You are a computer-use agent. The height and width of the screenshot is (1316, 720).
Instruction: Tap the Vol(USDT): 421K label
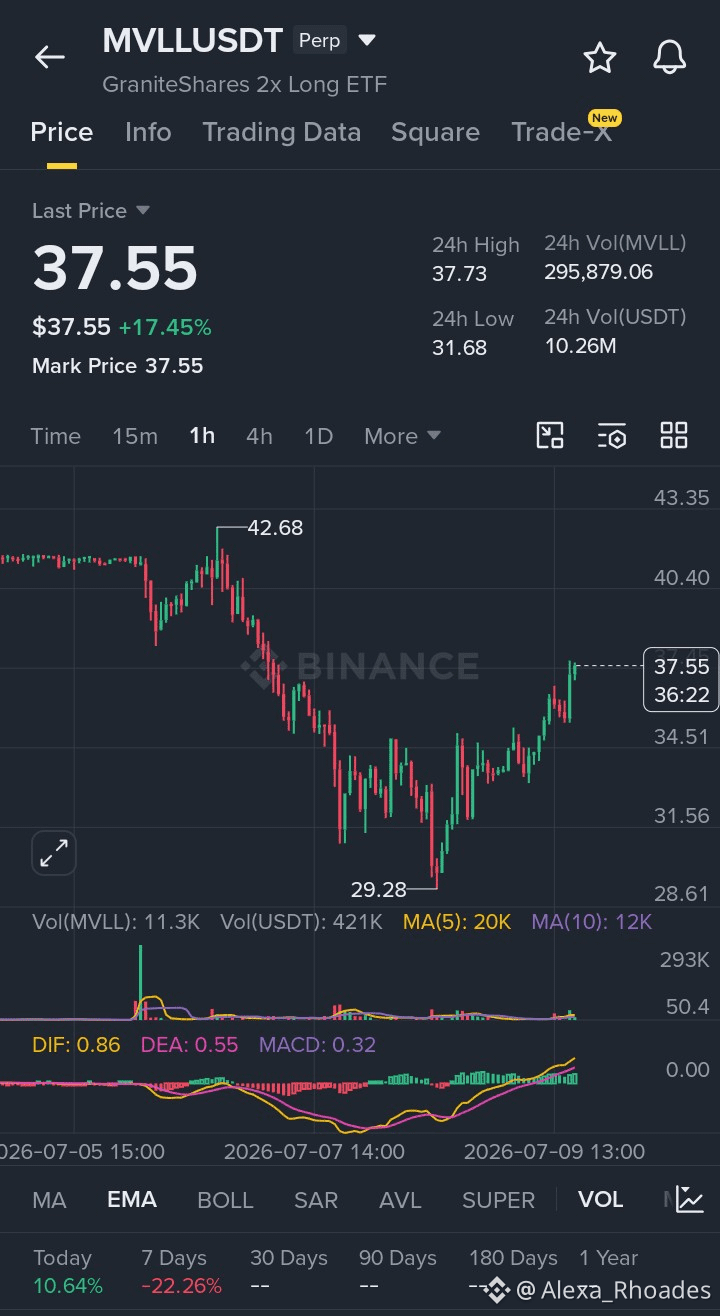tap(302, 922)
